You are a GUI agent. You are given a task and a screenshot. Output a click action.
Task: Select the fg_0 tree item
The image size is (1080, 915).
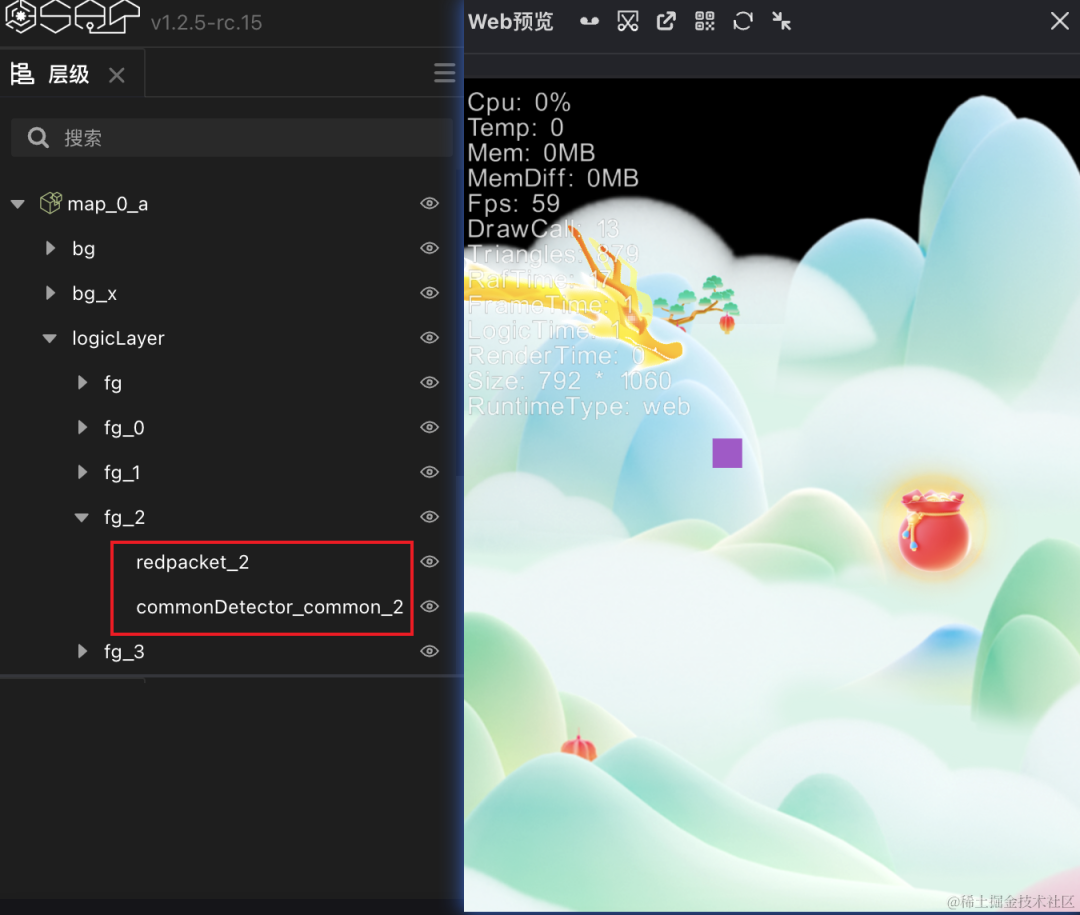click(x=124, y=428)
